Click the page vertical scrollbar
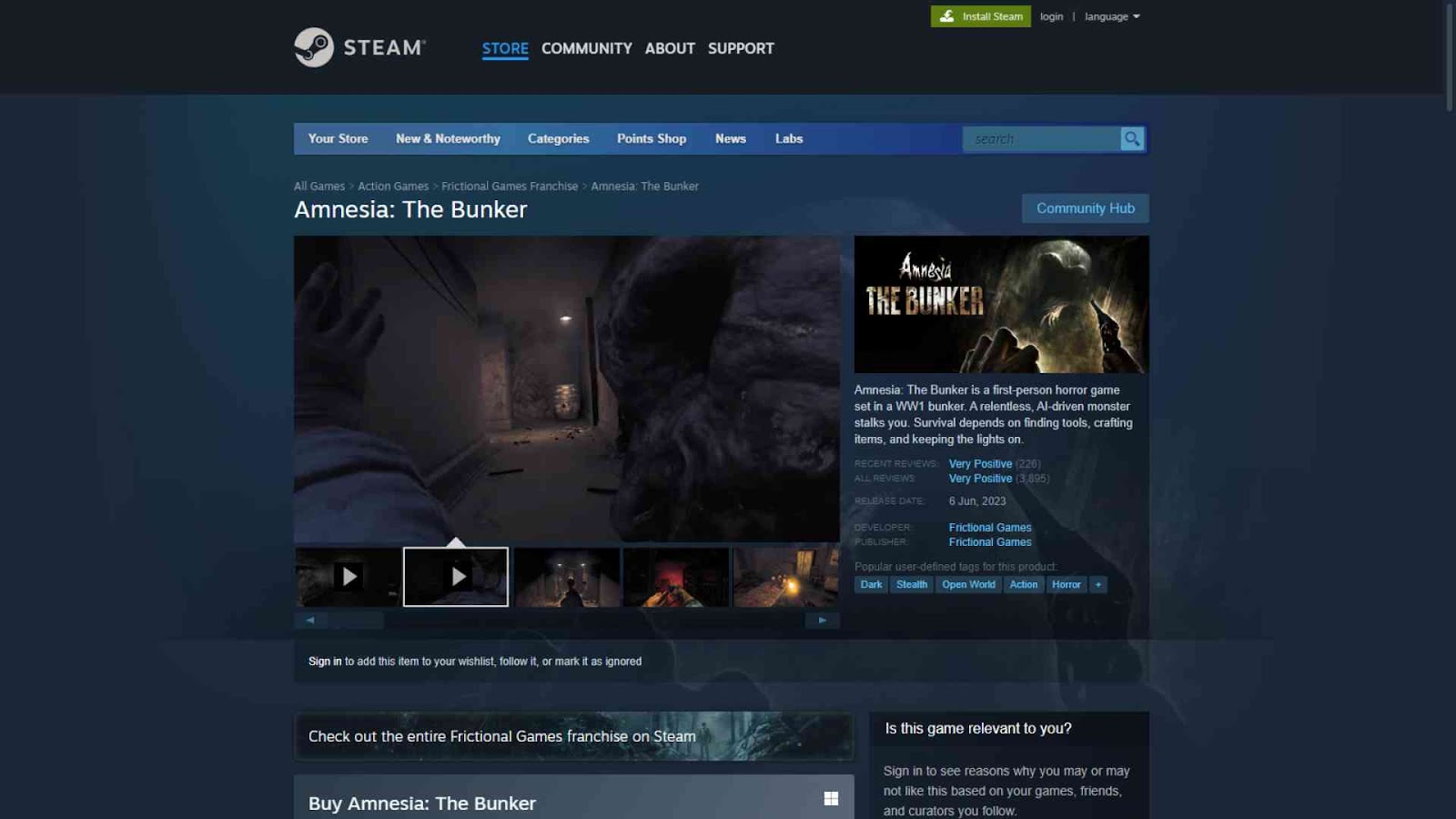This screenshot has width=1456, height=819. 1450,56
